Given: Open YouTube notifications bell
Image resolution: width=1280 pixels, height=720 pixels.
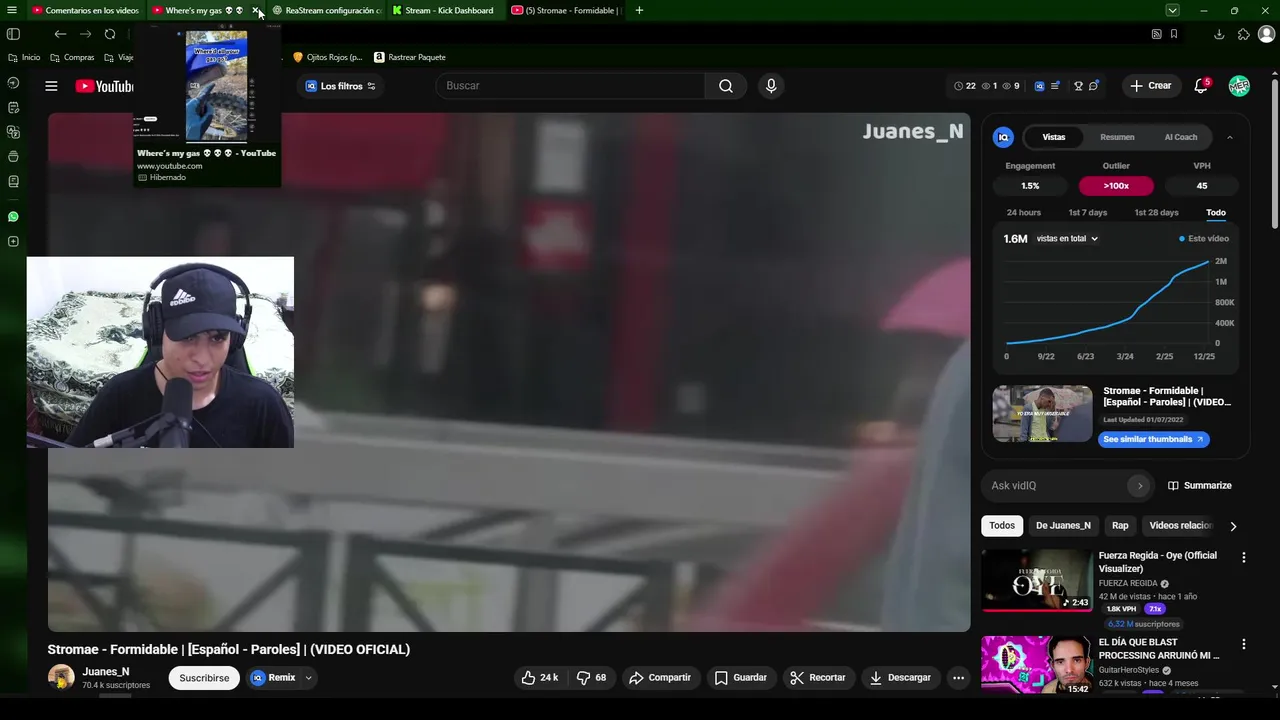Looking at the screenshot, I should click(x=1201, y=86).
